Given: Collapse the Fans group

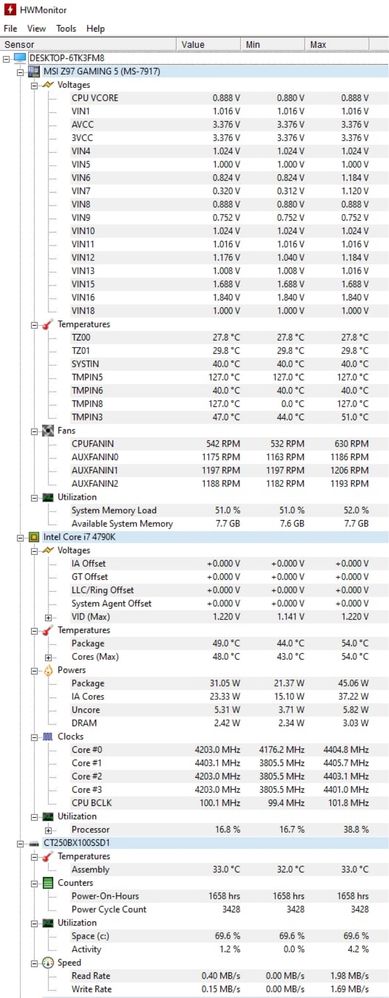Looking at the screenshot, I should [34, 431].
